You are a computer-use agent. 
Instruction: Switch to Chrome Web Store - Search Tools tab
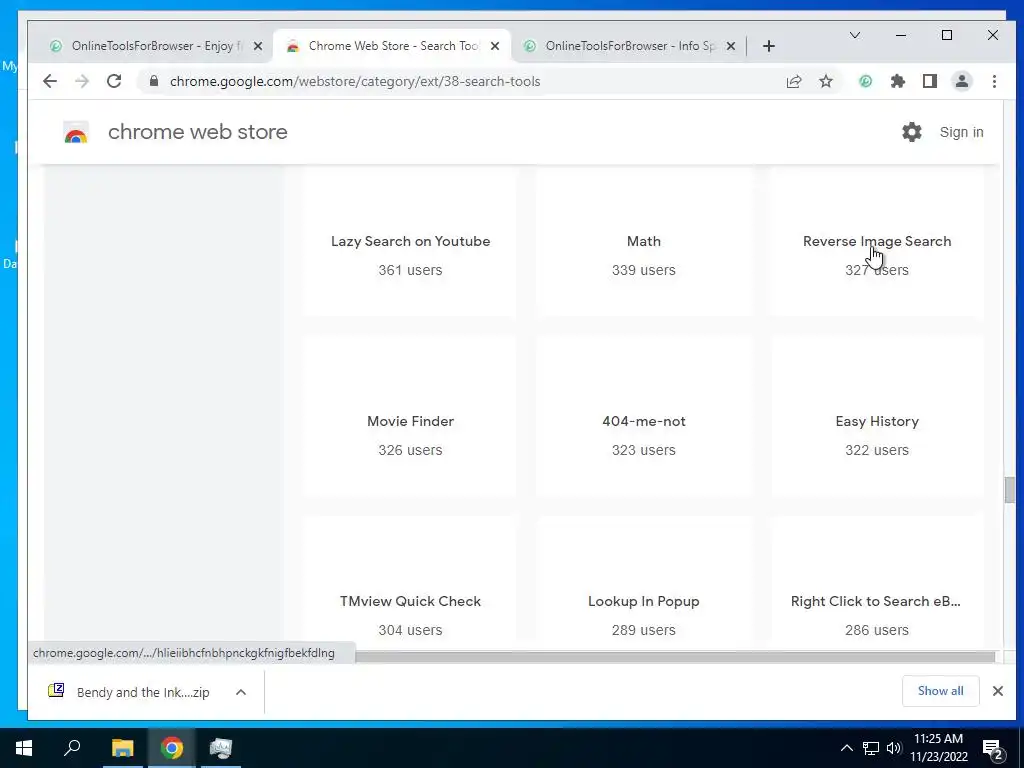pos(392,46)
